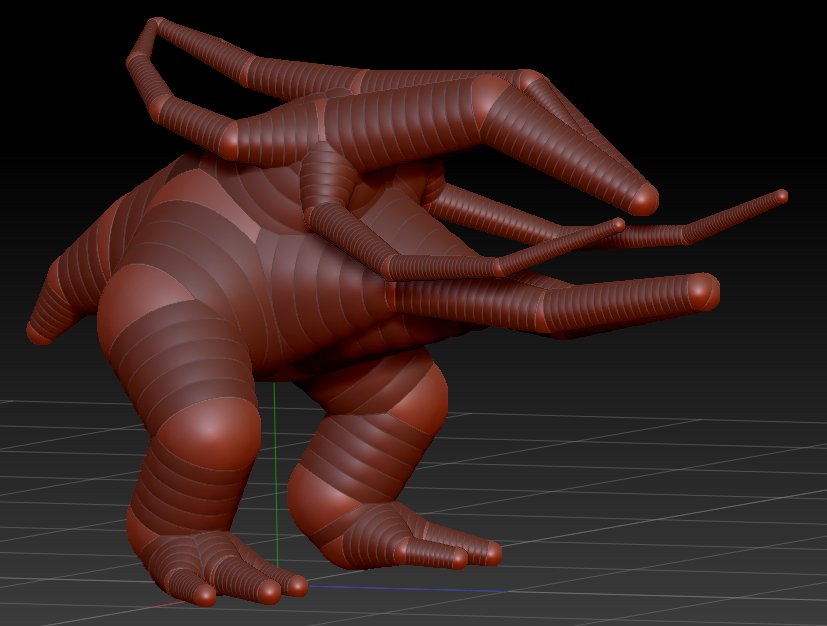The image size is (827, 626).
Task: Select the longest thin spike's tip
Action: [x=782, y=197]
